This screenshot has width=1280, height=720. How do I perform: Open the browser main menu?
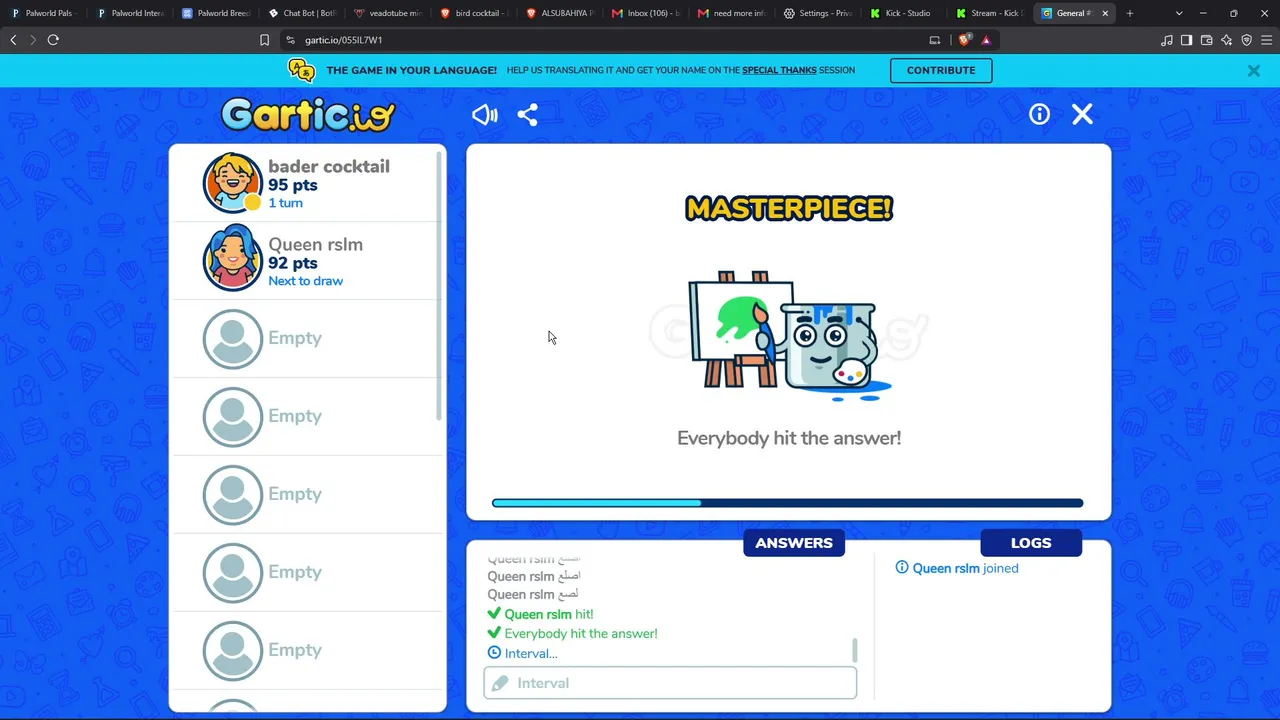(x=1266, y=40)
